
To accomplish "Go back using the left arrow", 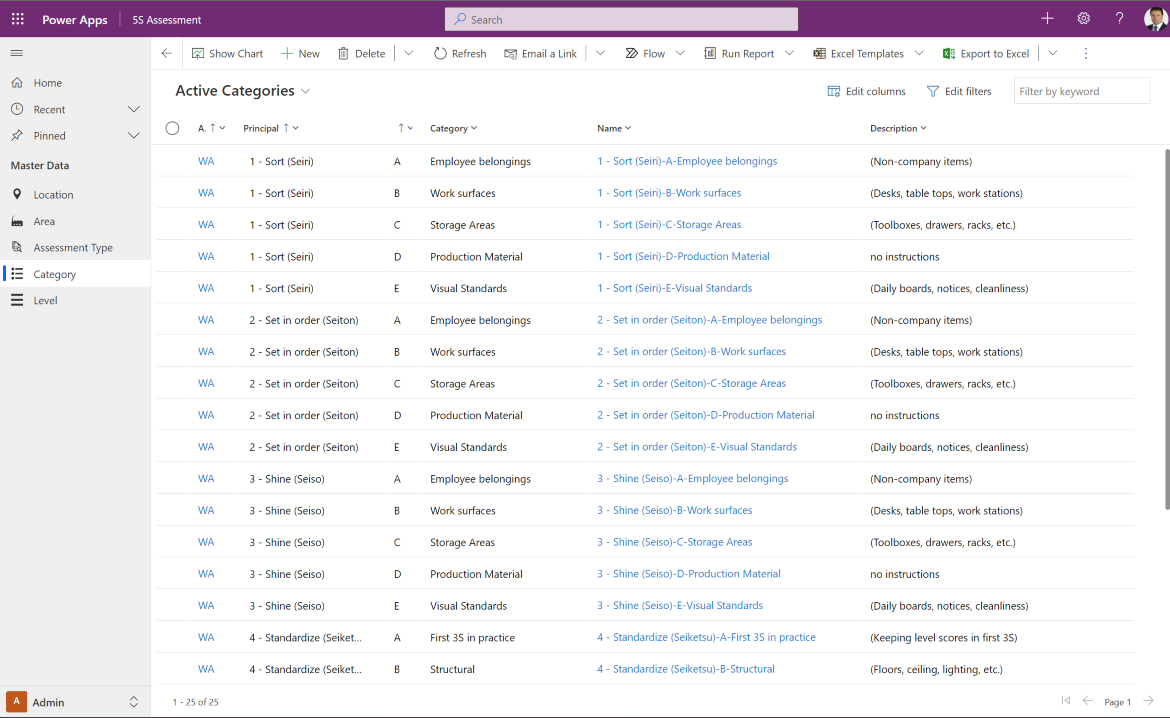I will point(166,54).
